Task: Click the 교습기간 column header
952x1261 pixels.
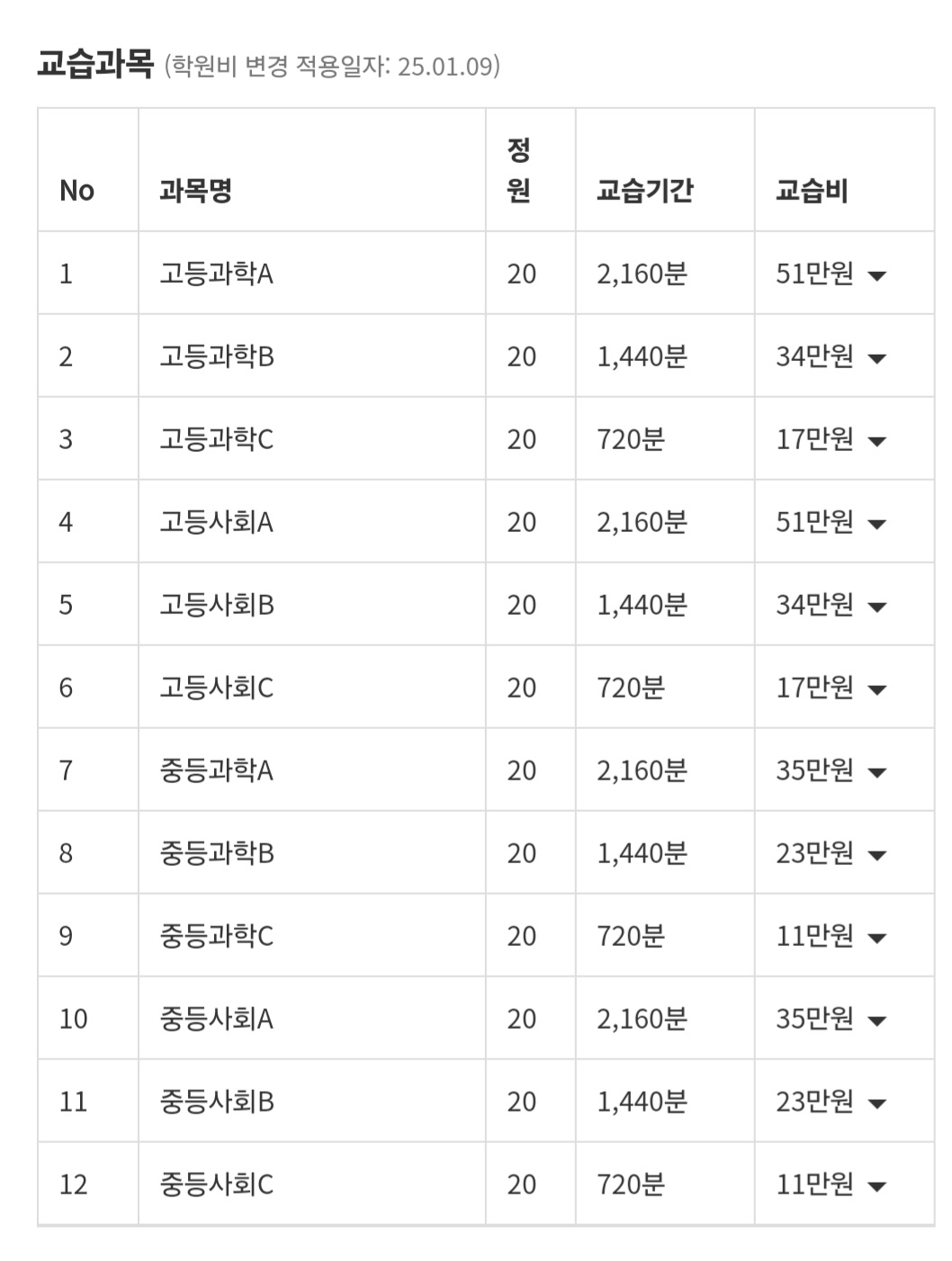Action: point(644,191)
